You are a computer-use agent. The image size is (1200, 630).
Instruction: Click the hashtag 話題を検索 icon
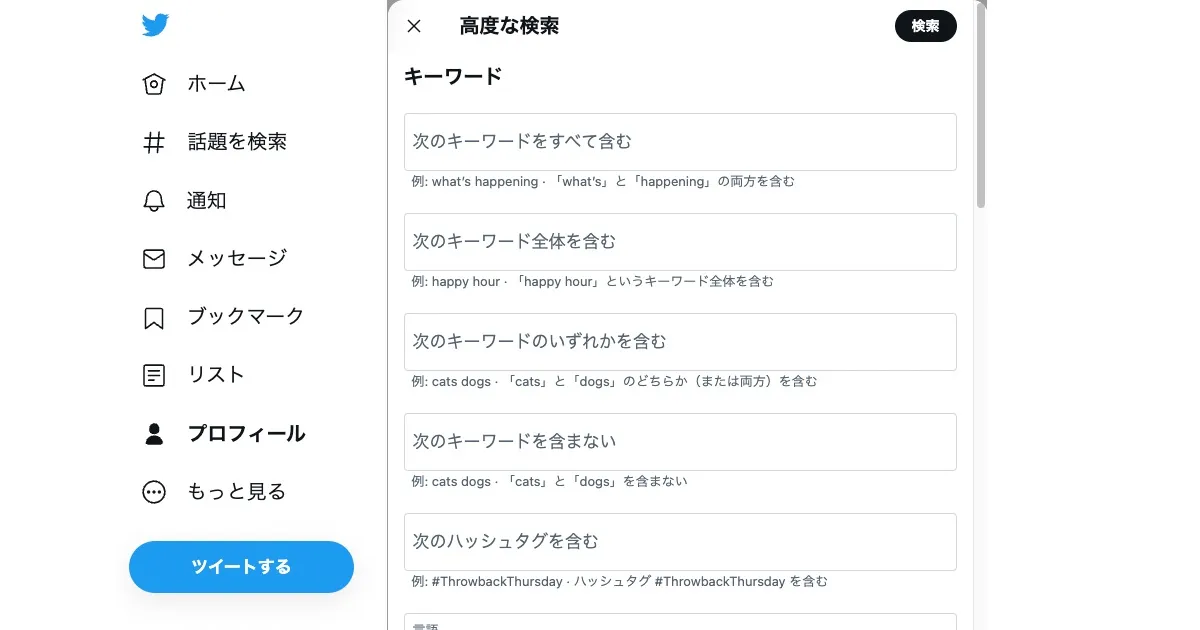(154, 143)
